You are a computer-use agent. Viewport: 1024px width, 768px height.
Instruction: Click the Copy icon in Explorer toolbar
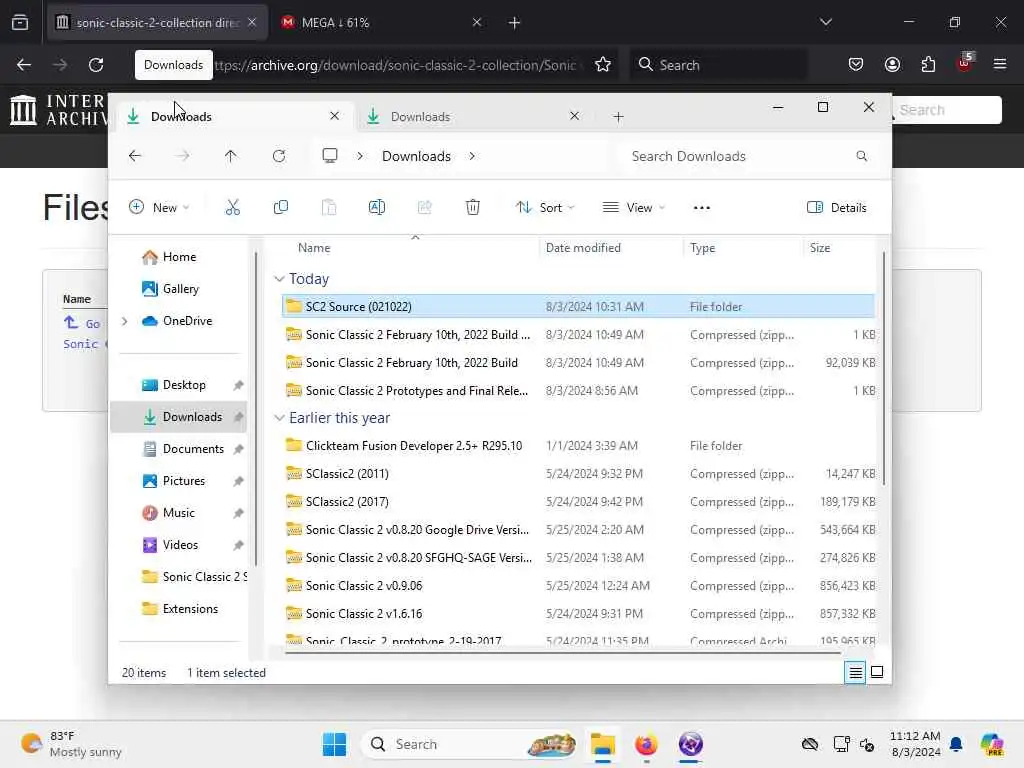(x=281, y=208)
